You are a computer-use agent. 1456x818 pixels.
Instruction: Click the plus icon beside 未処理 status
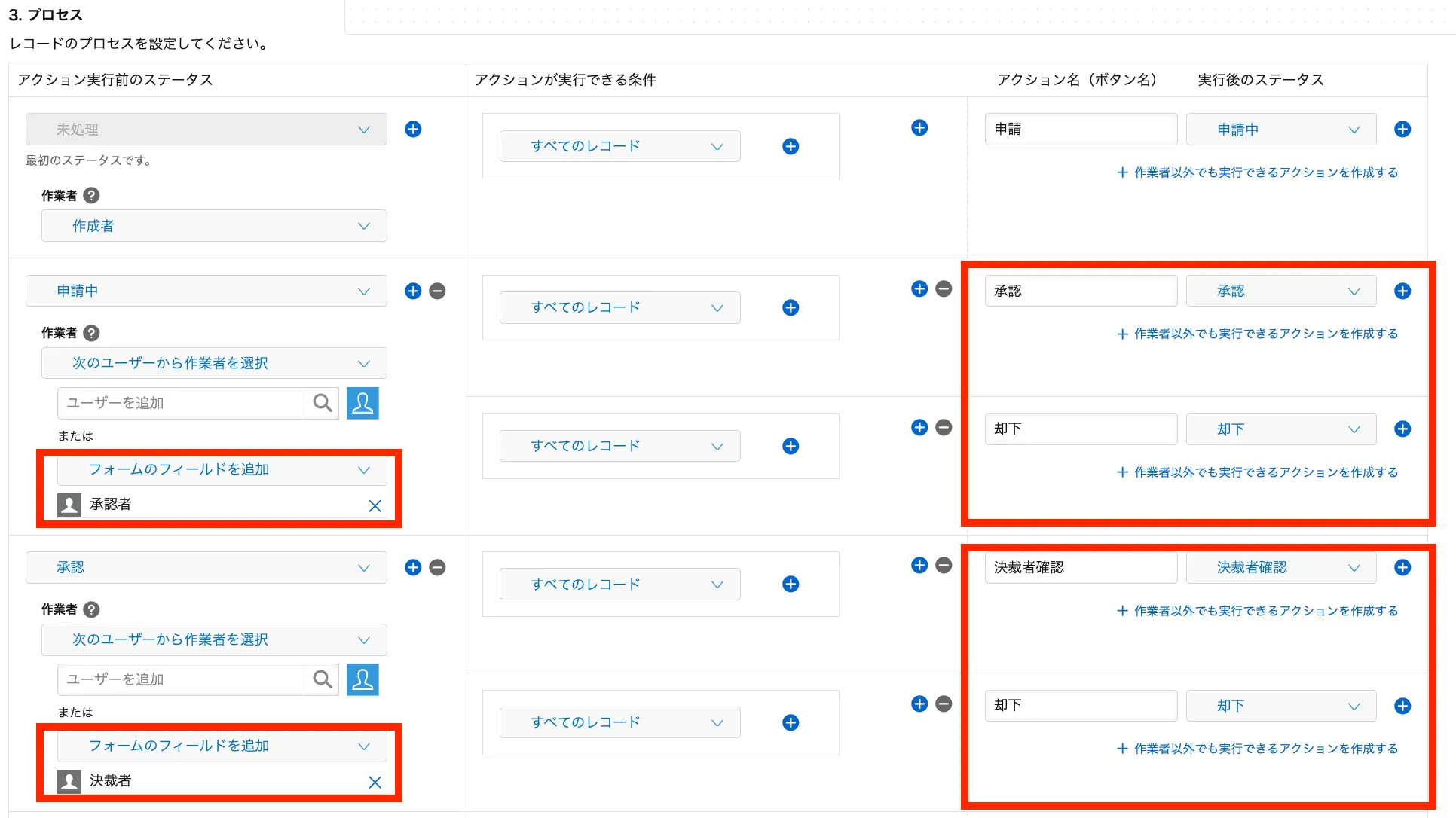pyautogui.click(x=413, y=129)
